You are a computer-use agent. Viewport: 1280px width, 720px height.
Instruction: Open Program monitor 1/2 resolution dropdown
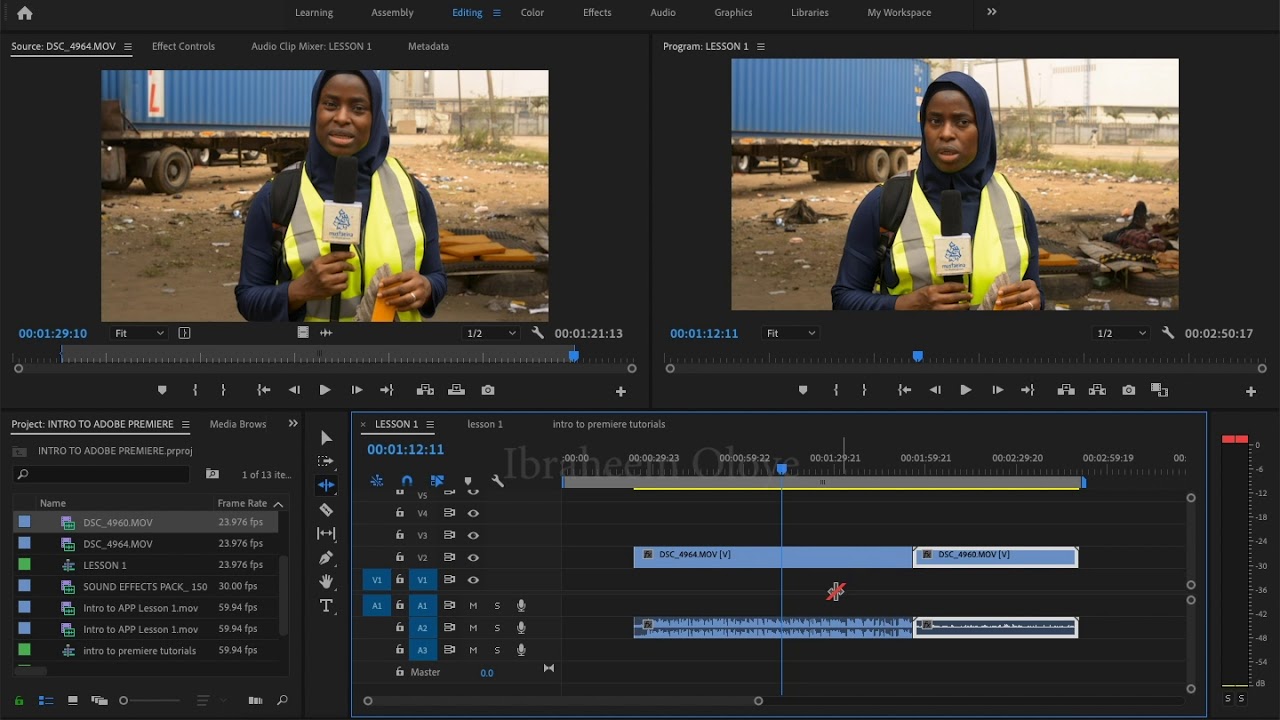[1121, 333]
